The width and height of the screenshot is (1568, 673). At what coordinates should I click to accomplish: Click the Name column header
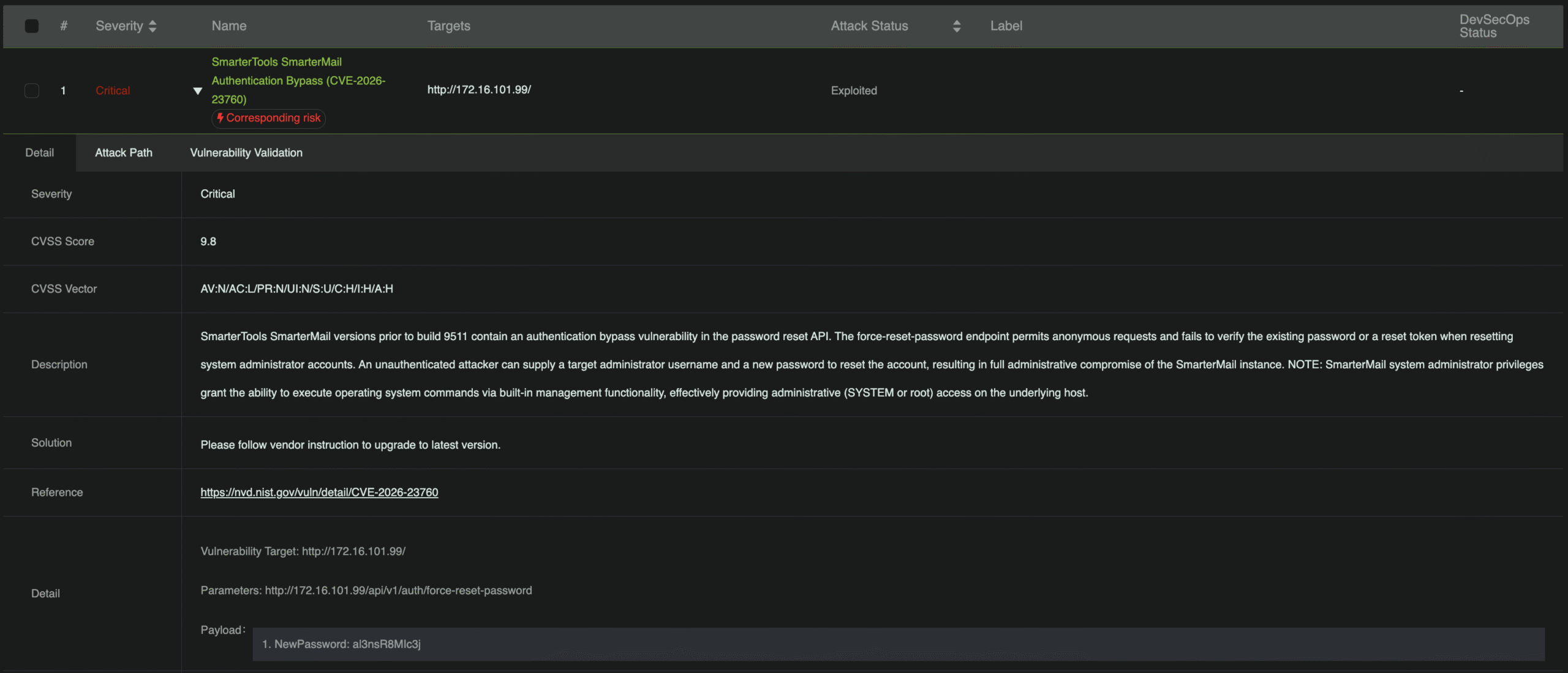(229, 26)
